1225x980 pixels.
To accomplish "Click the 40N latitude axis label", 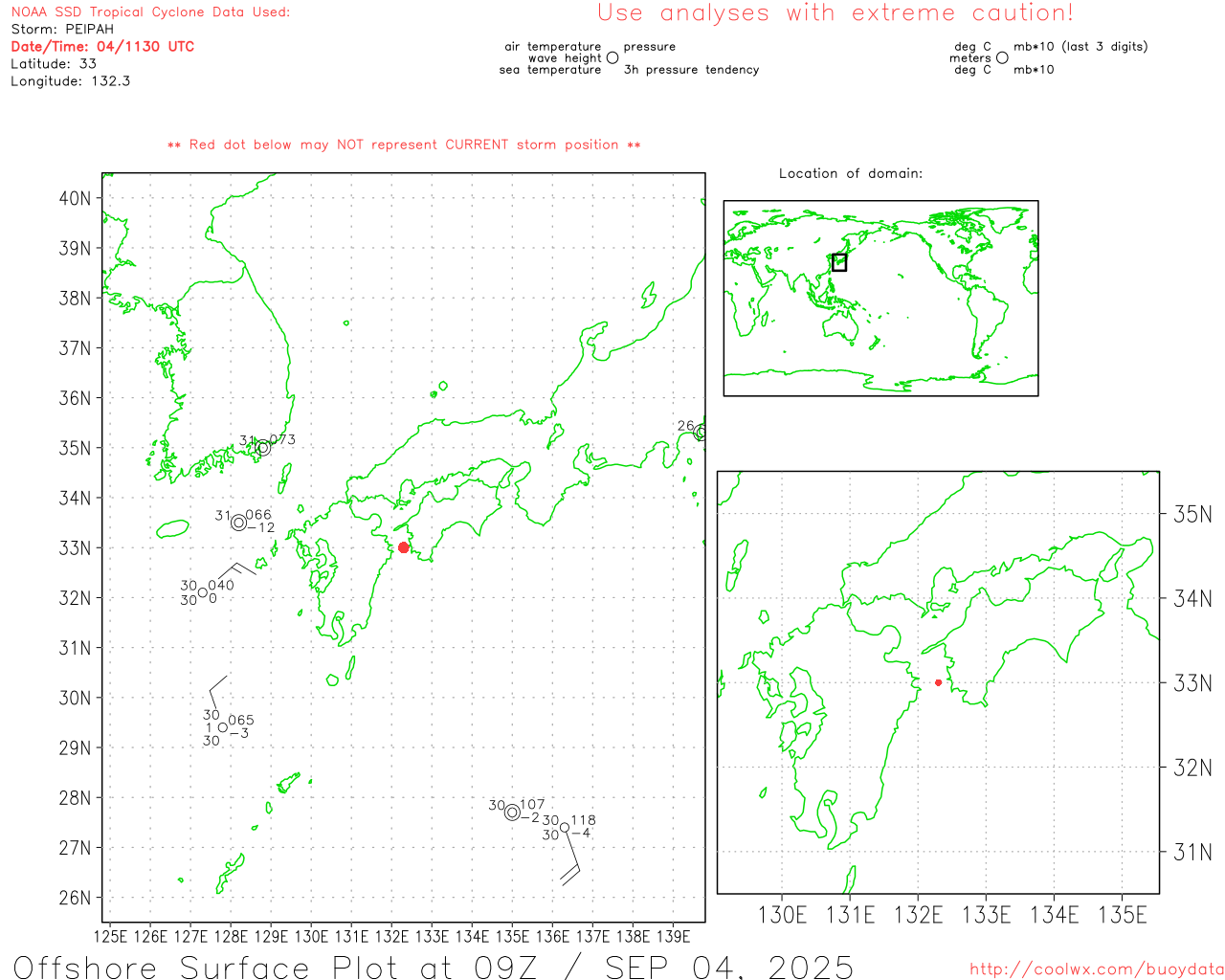I will pos(75,199).
